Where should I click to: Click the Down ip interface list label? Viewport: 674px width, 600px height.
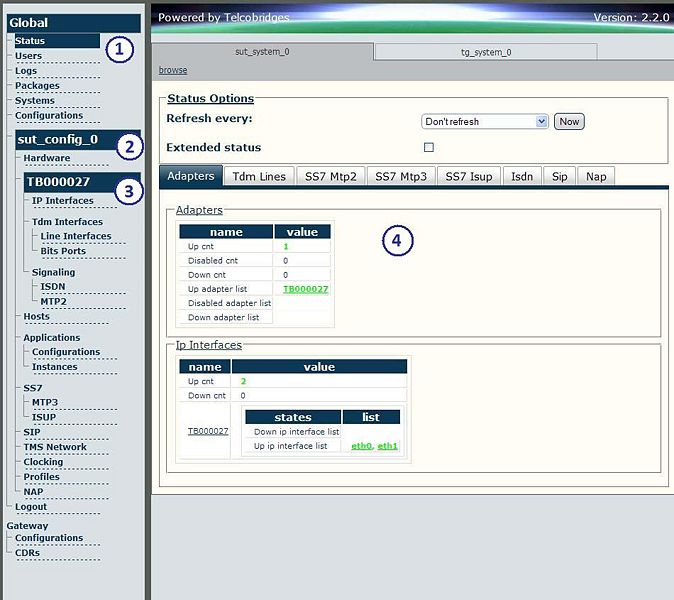297,432
